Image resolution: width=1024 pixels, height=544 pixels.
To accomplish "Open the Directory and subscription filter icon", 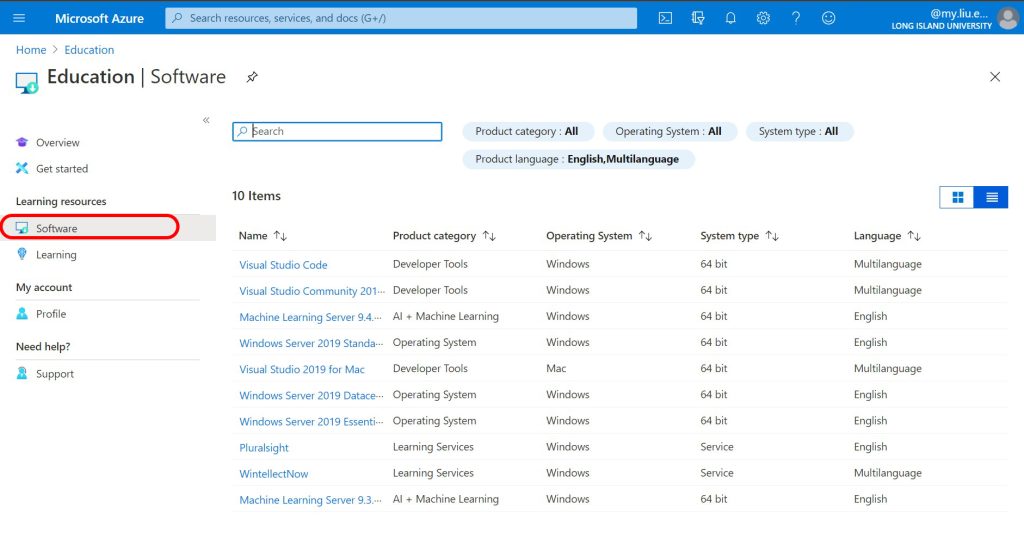I will [697, 18].
